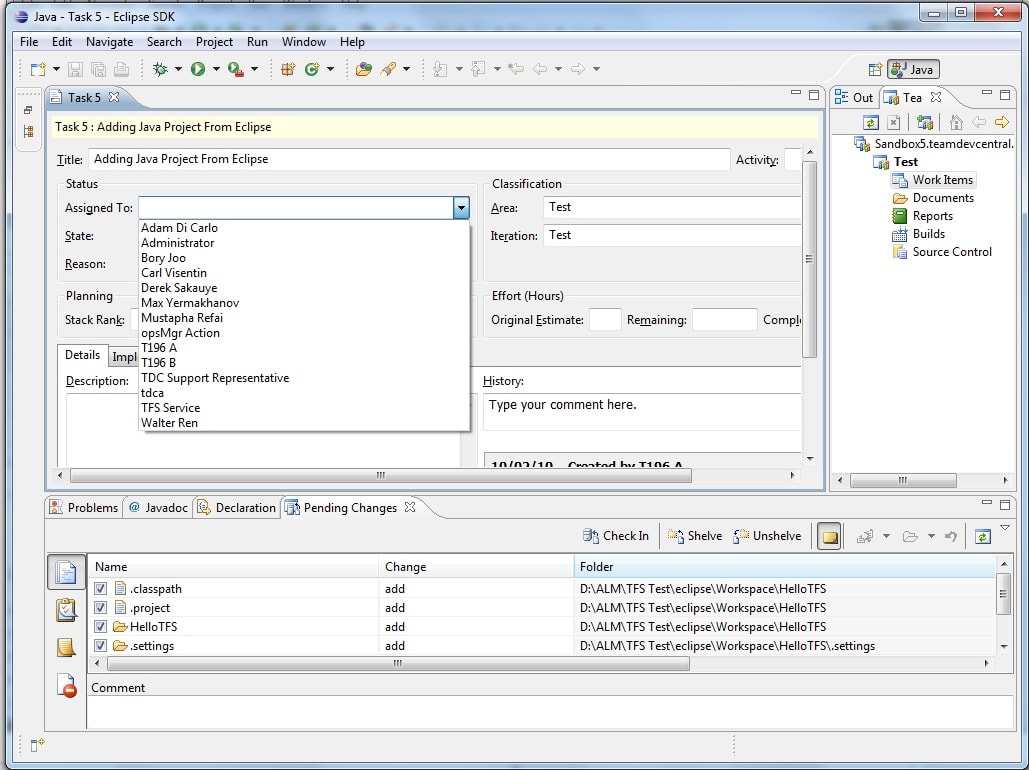Select the Source Files channel icon

(x=66, y=572)
